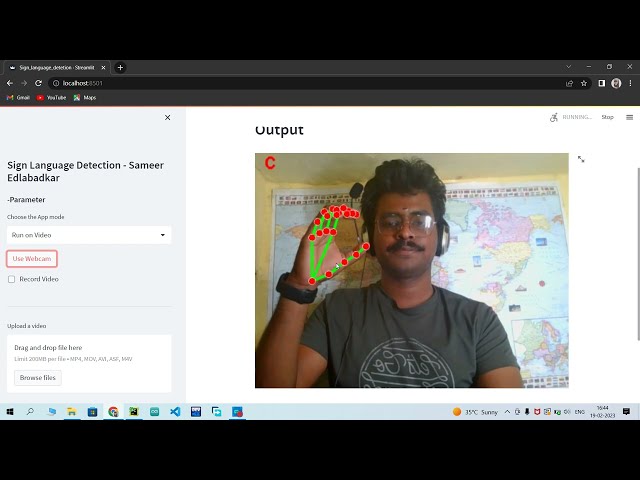The width and height of the screenshot is (640, 480).
Task: Click the Output heading
Action: tap(279, 130)
